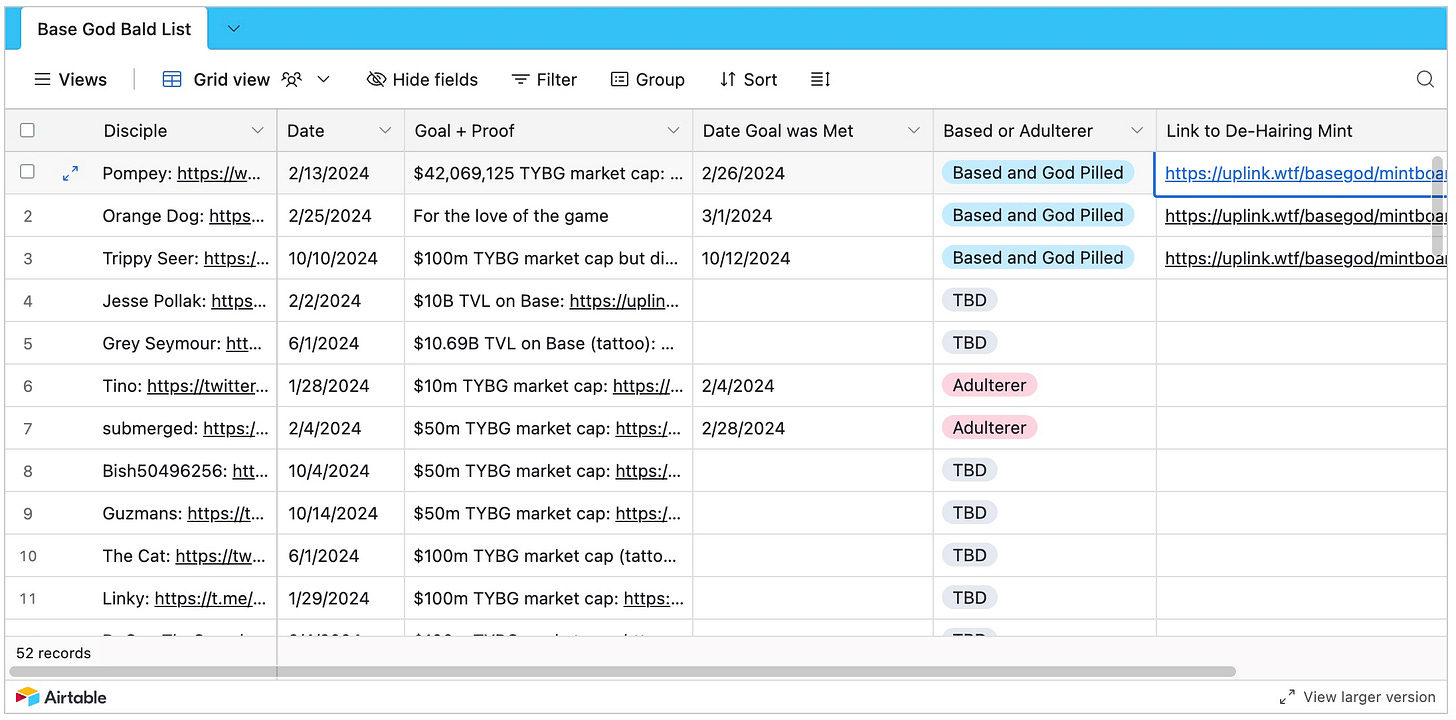
Task: Click the collaborative view people icon
Action: [x=291, y=79]
